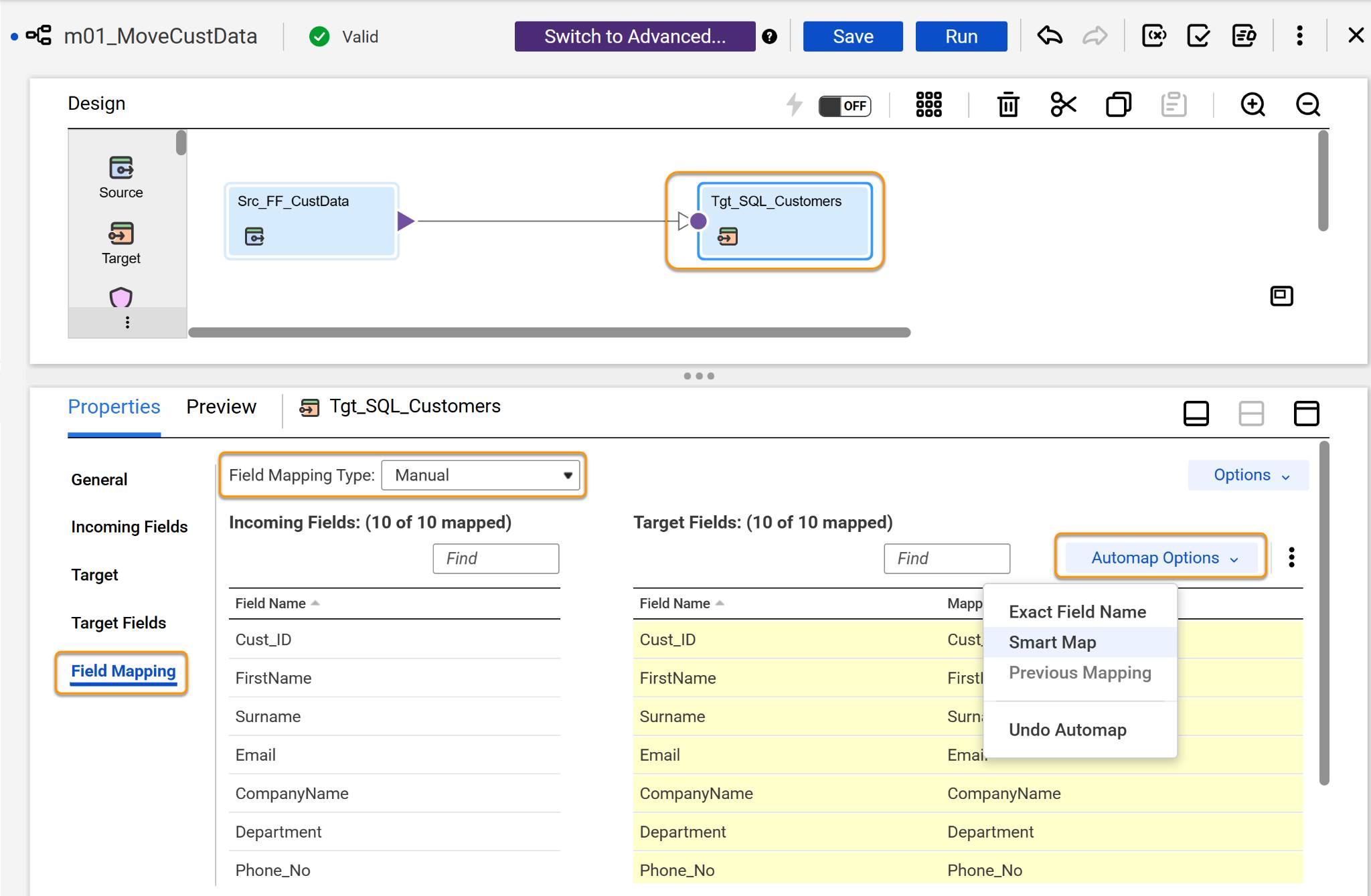Dock properties panel to bottom layout icon
Image resolution: width=1371 pixels, height=896 pixels.
tap(1196, 413)
